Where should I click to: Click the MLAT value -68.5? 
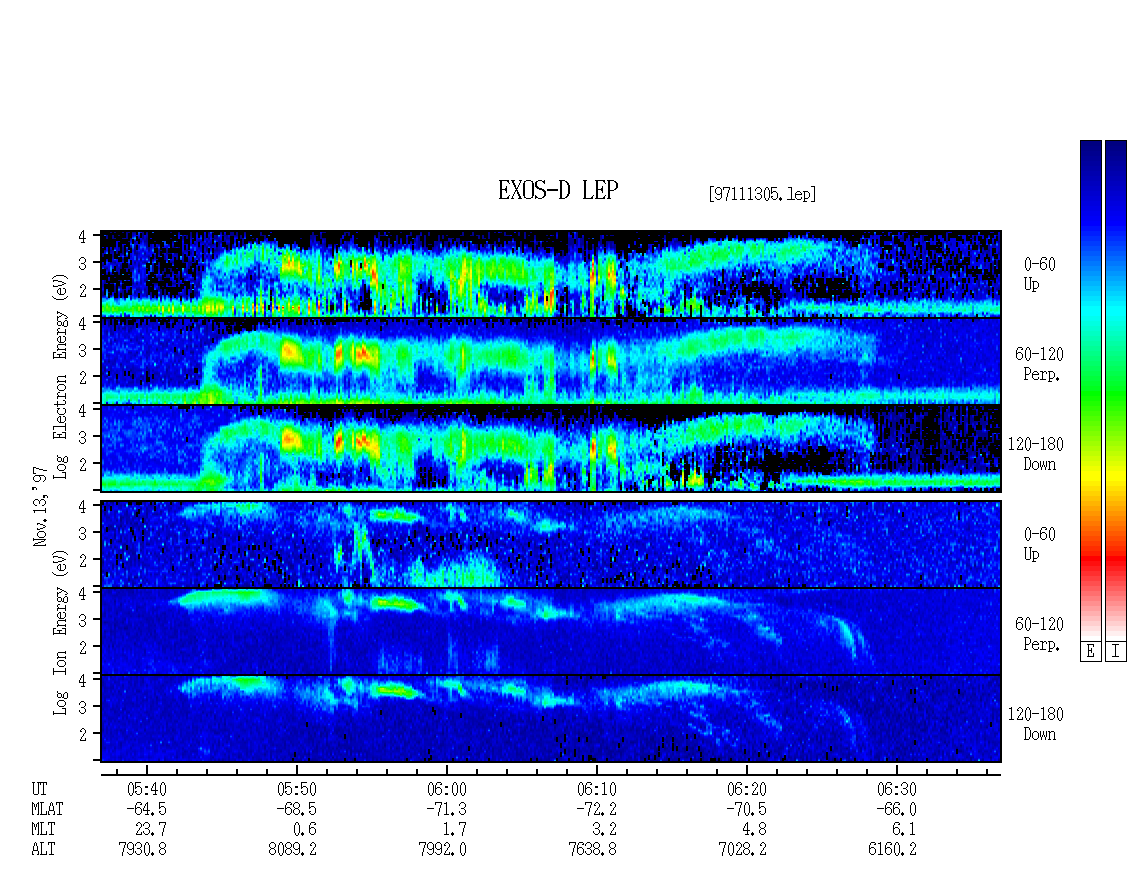pos(296,809)
